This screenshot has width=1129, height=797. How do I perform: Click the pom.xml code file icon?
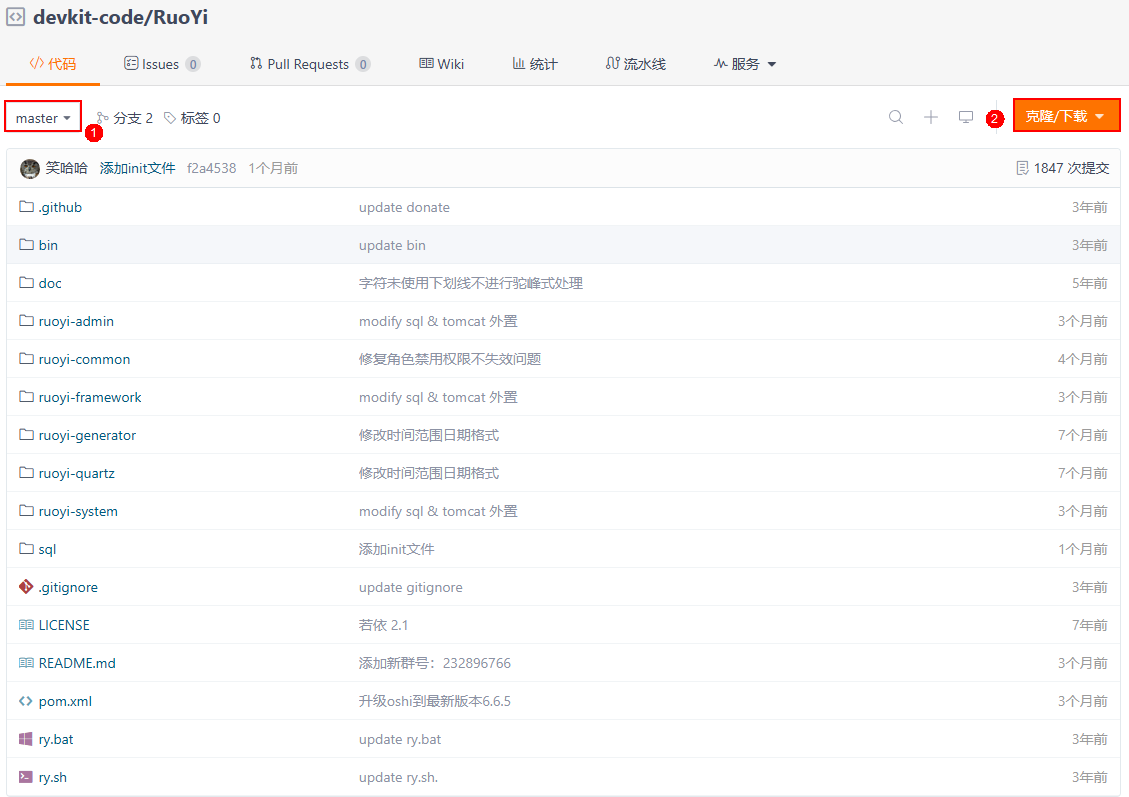[x=26, y=701]
